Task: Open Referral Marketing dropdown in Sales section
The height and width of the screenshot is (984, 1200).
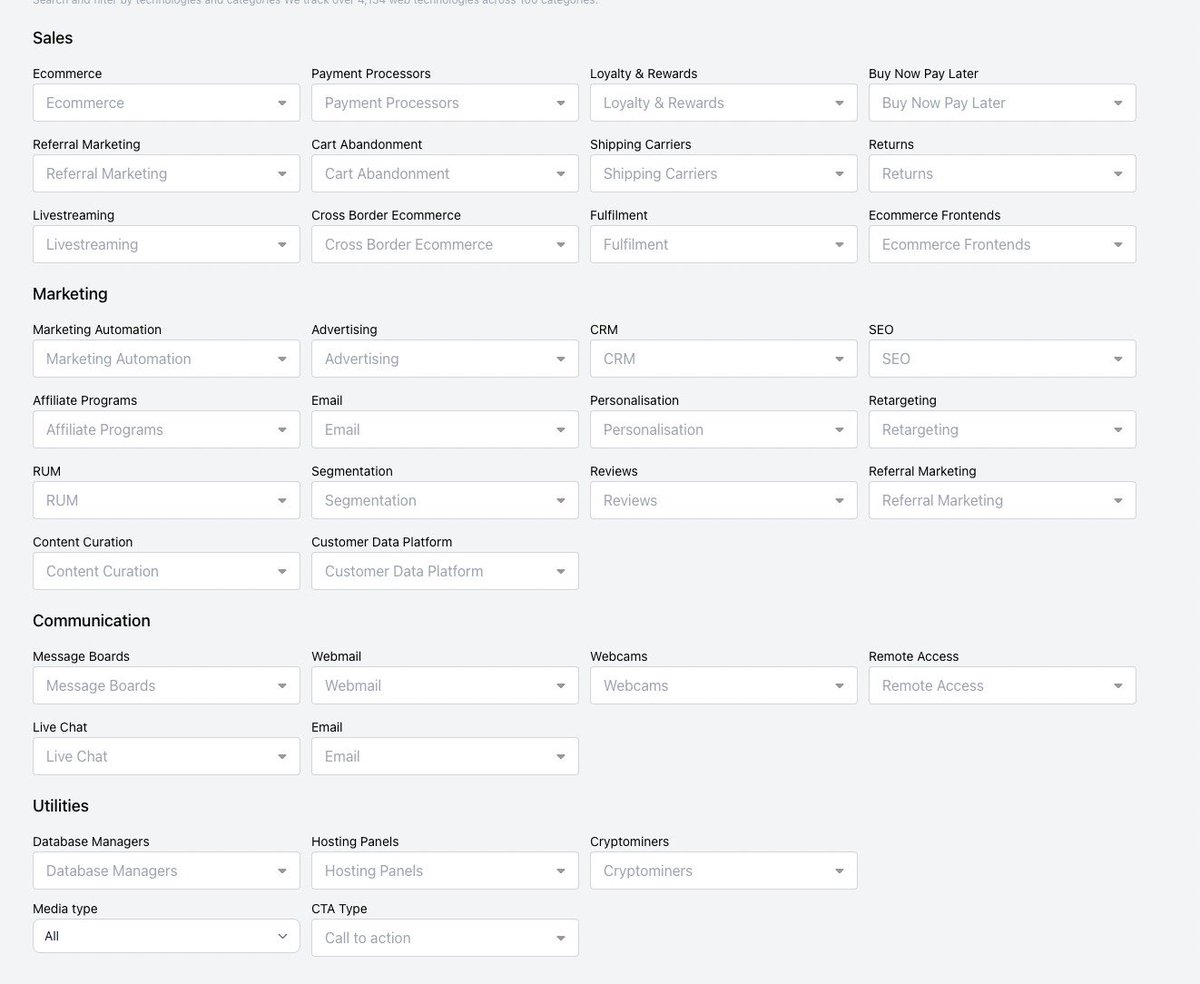Action: point(166,174)
